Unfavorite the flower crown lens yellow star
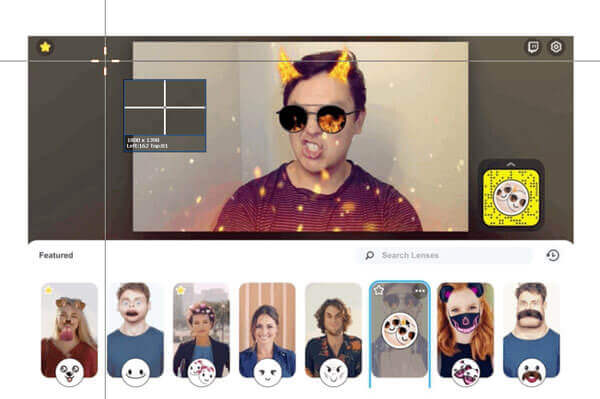Viewport: 600px width, 399px height. pyautogui.click(x=181, y=290)
